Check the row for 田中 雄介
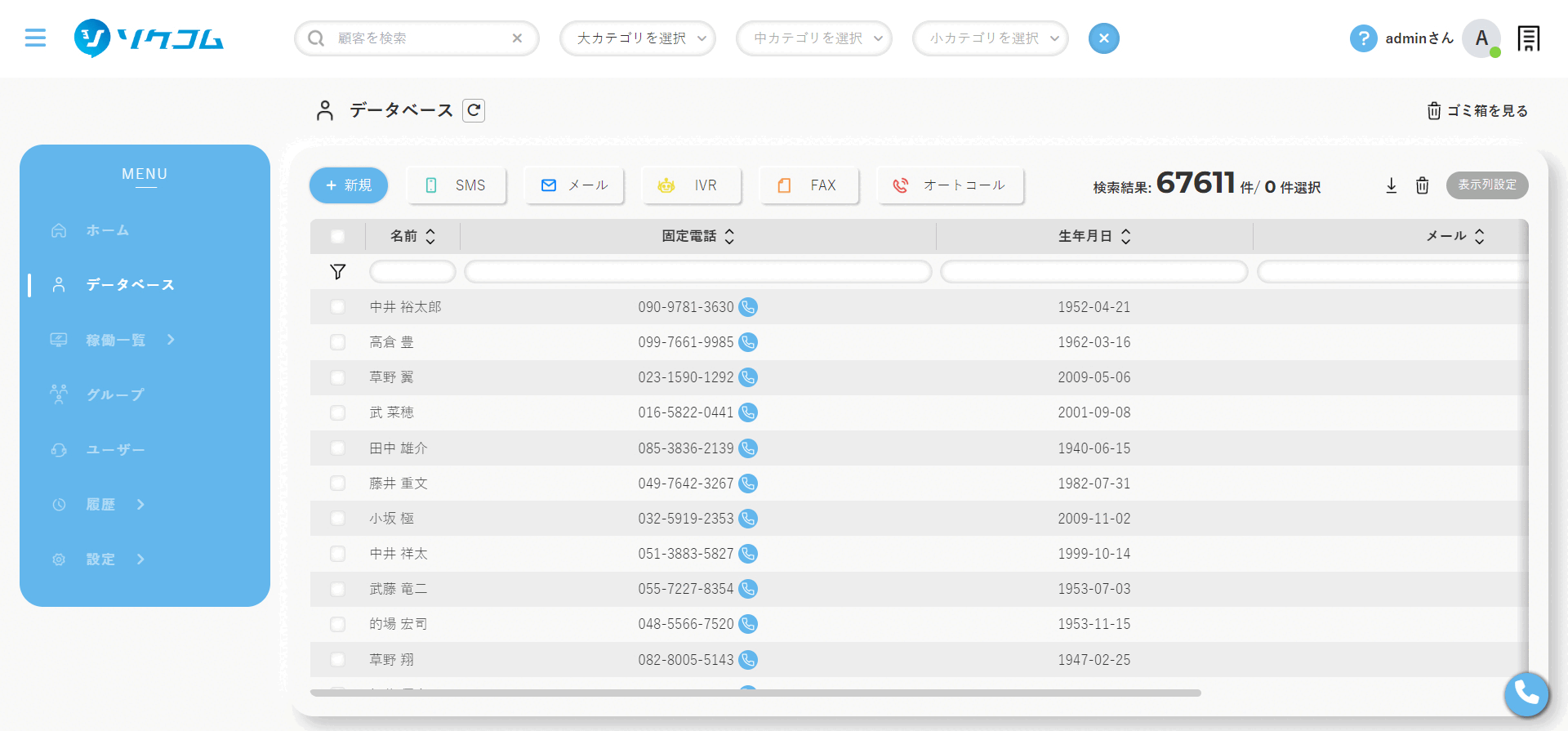 pos(337,448)
